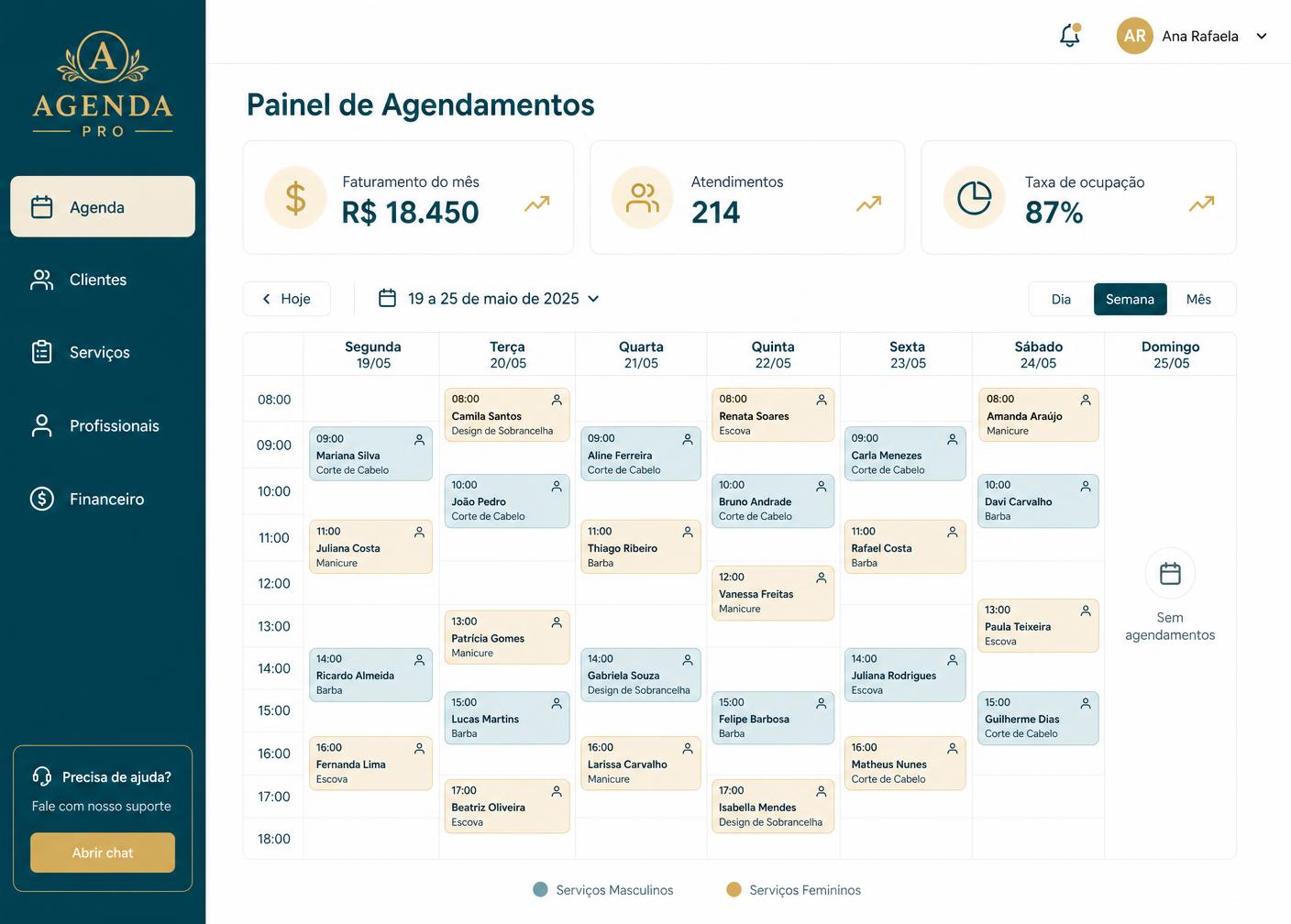Viewport: 1291px width, 924px height.
Task: Open Isabella Mendes 17:00 appointment card
Action: 773,806
